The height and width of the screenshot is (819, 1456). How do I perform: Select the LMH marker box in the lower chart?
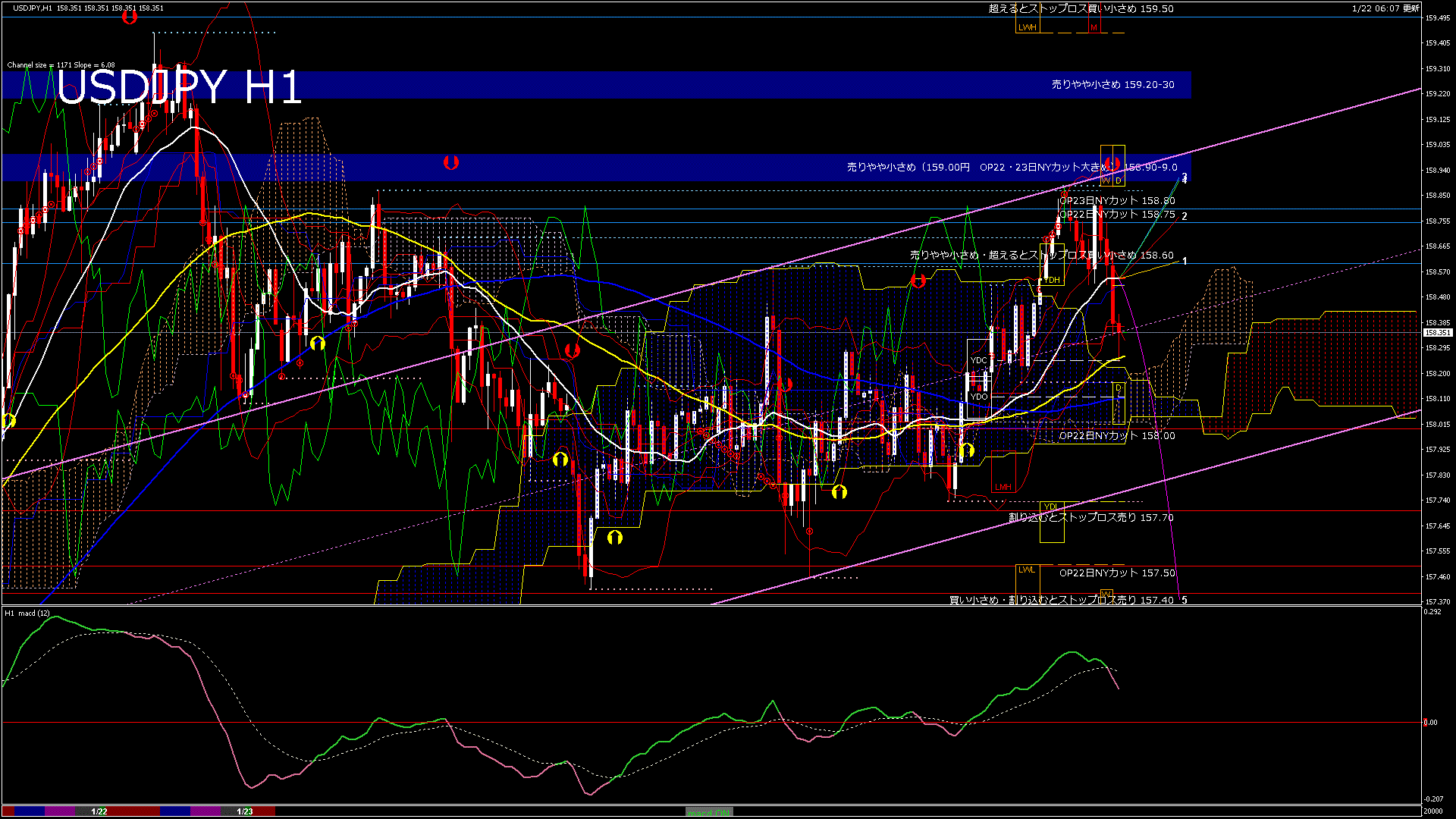pos(1003,486)
